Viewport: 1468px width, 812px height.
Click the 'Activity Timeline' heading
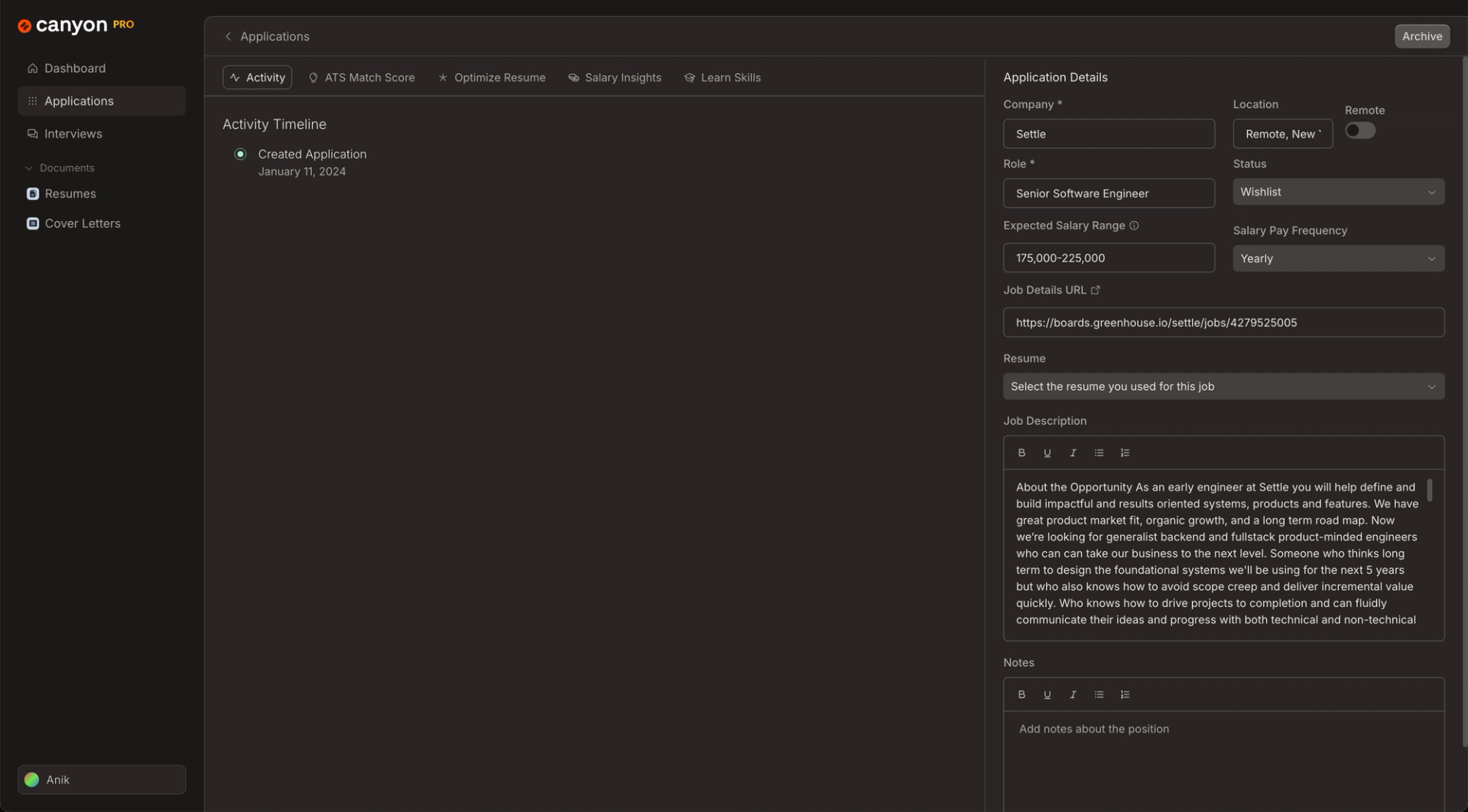[x=274, y=124]
